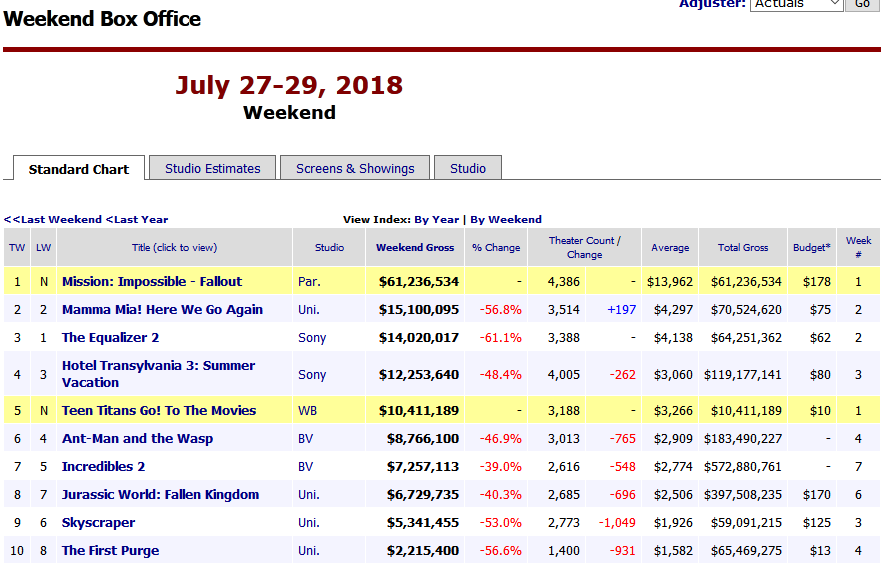
Task: Click the Incredibles 2 title link
Action: coord(103,467)
